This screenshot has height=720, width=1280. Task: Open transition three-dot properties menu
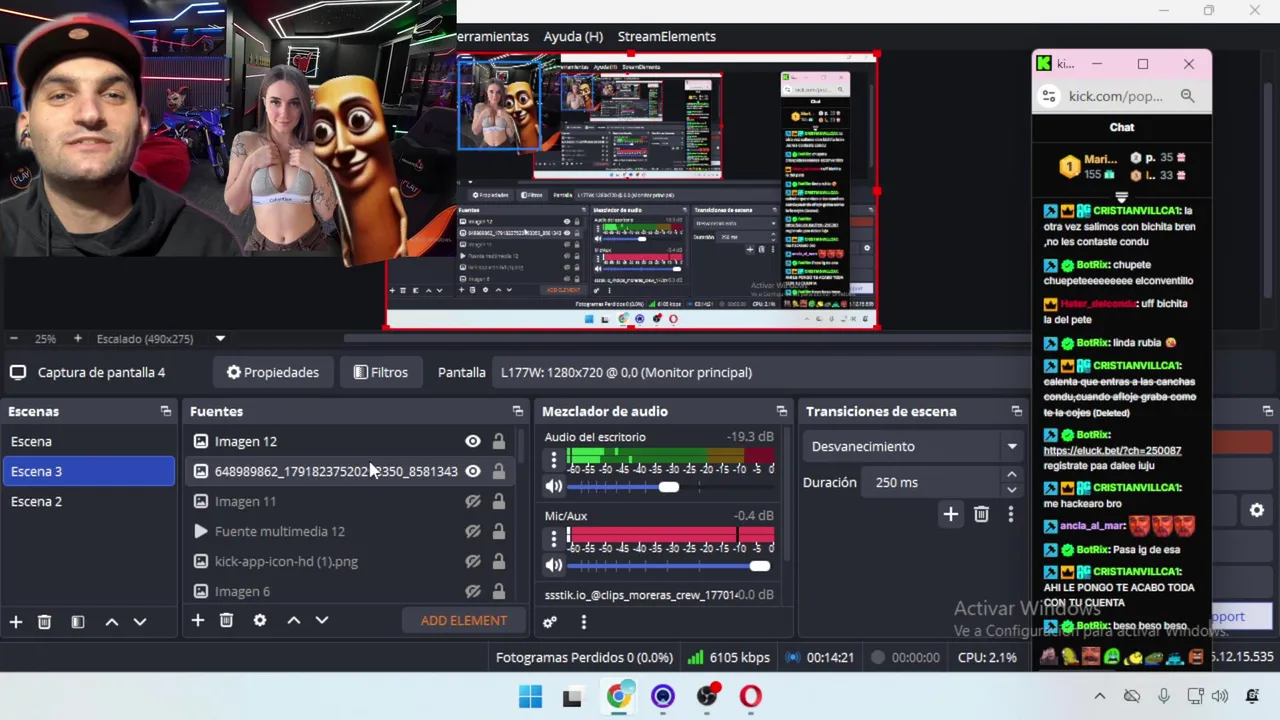click(x=1010, y=514)
